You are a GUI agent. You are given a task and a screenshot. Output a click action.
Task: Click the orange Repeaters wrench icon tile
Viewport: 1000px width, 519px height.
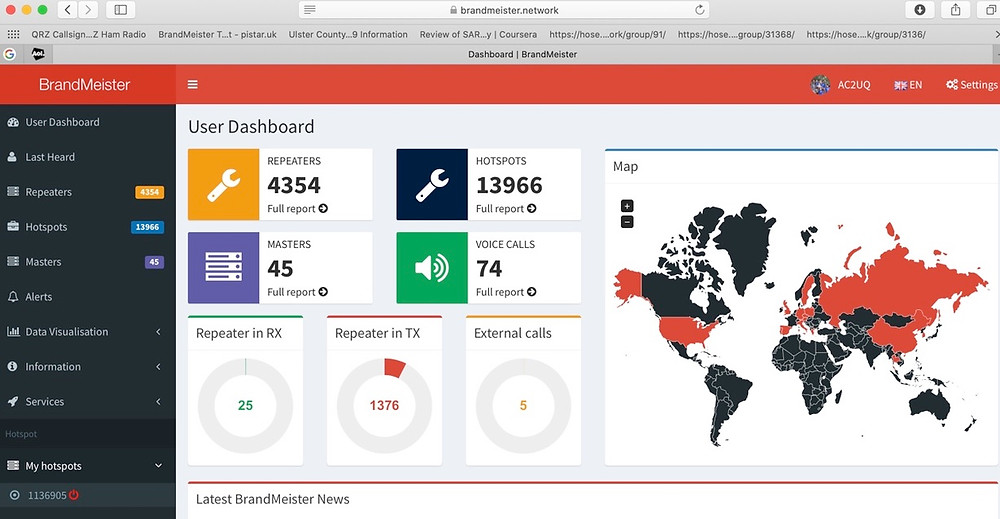[223, 184]
